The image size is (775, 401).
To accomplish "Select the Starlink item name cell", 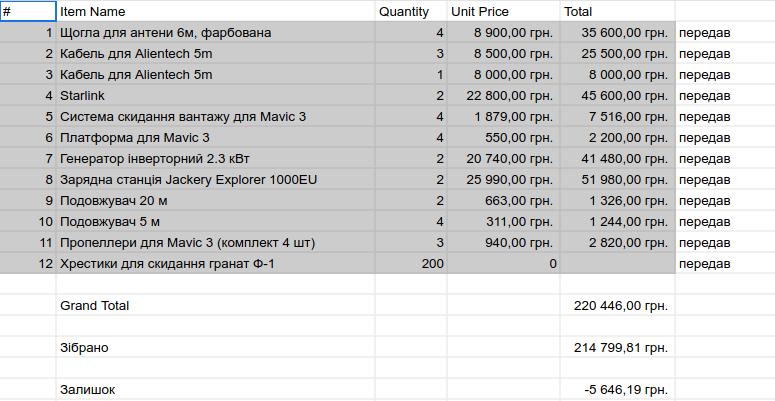I will [215, 96].
